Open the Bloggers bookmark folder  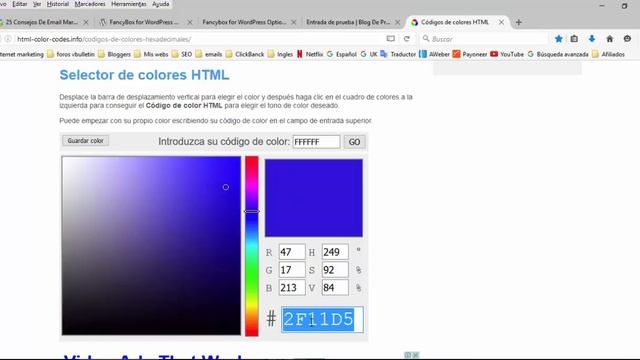pyautogui.click(x=114, y=54)
